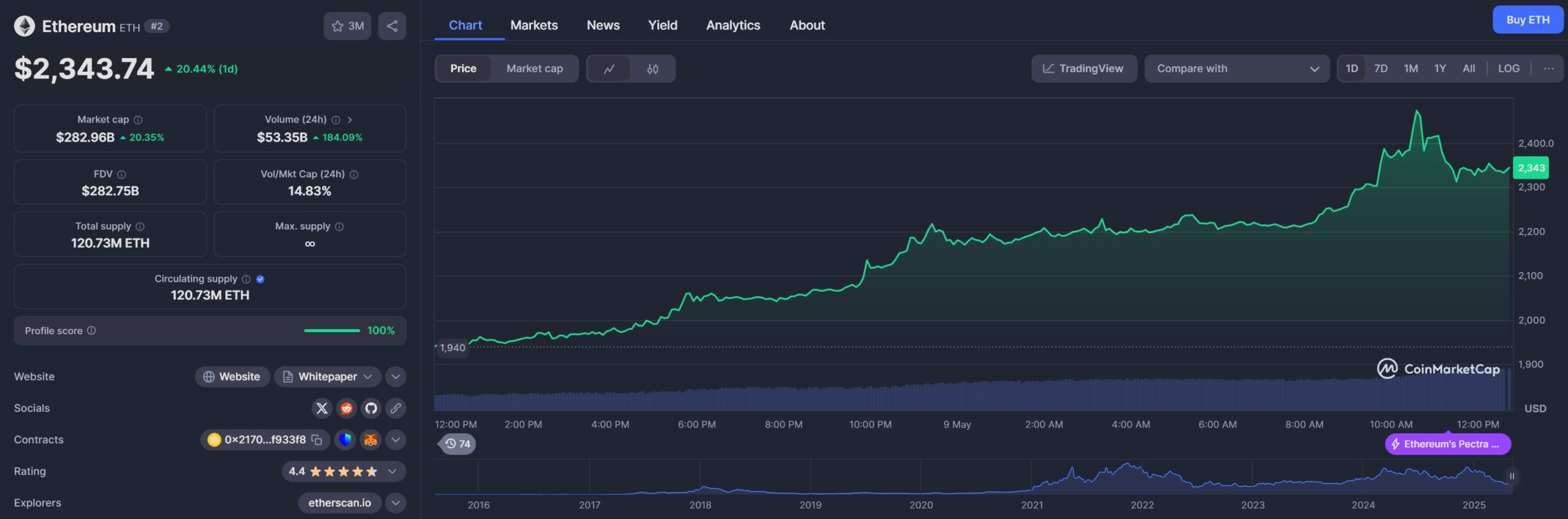
Task: Switch to the Markets tab
Action: coord(534,26)
